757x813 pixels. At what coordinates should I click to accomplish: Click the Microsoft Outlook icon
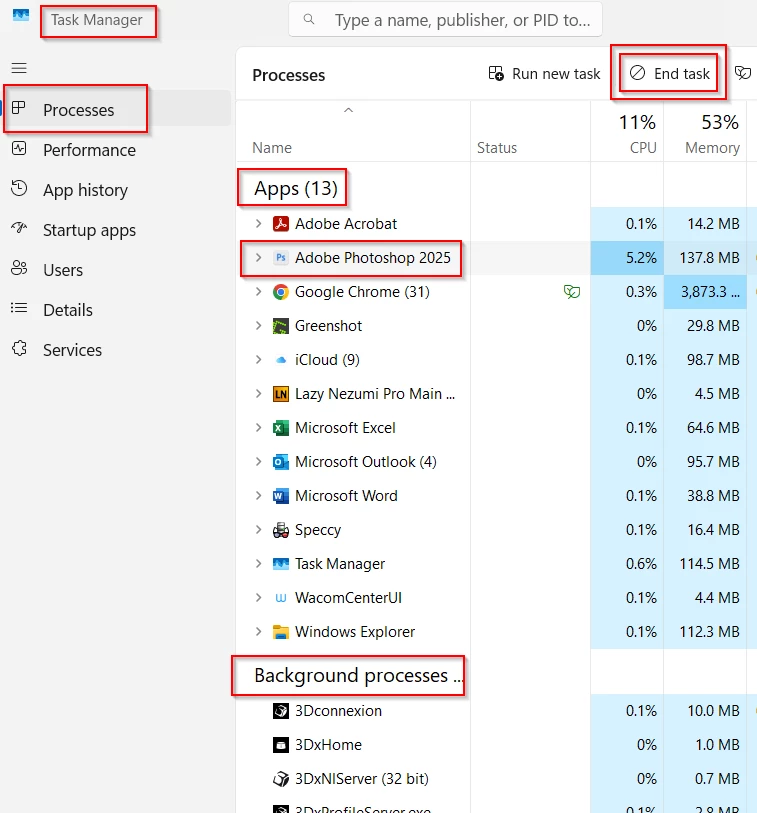[281, 462]
